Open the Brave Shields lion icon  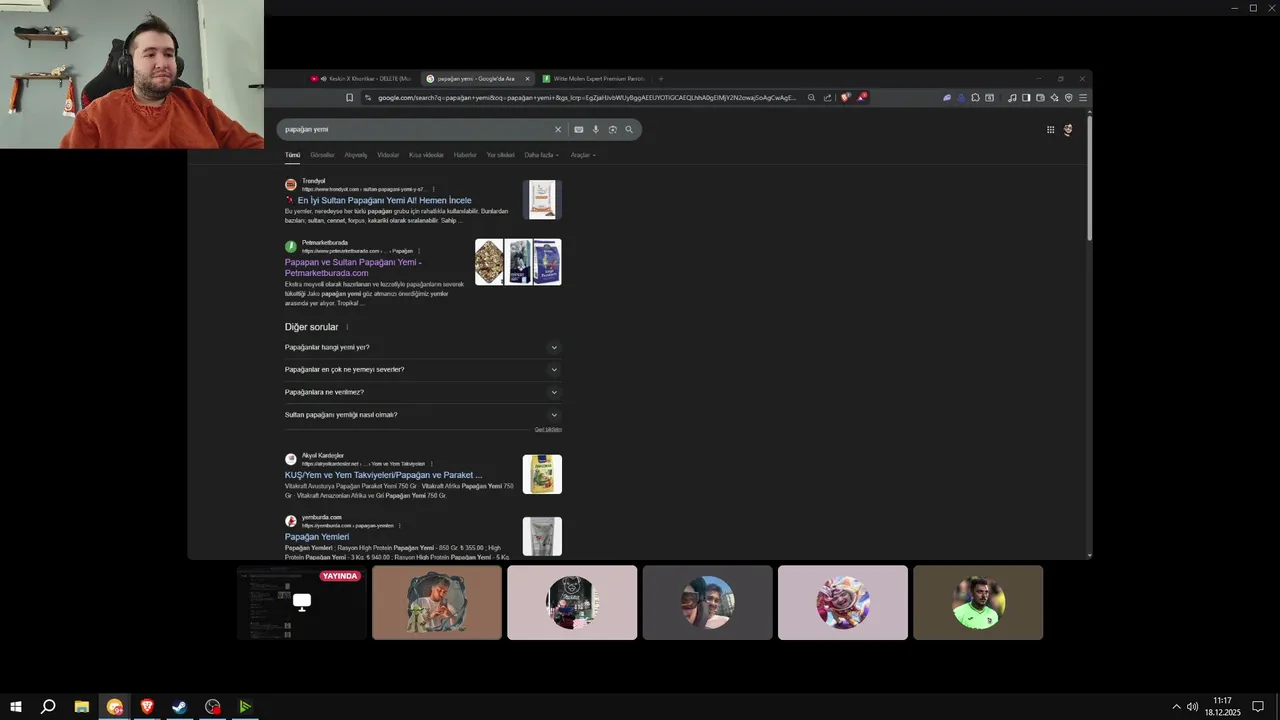(845, 98)
